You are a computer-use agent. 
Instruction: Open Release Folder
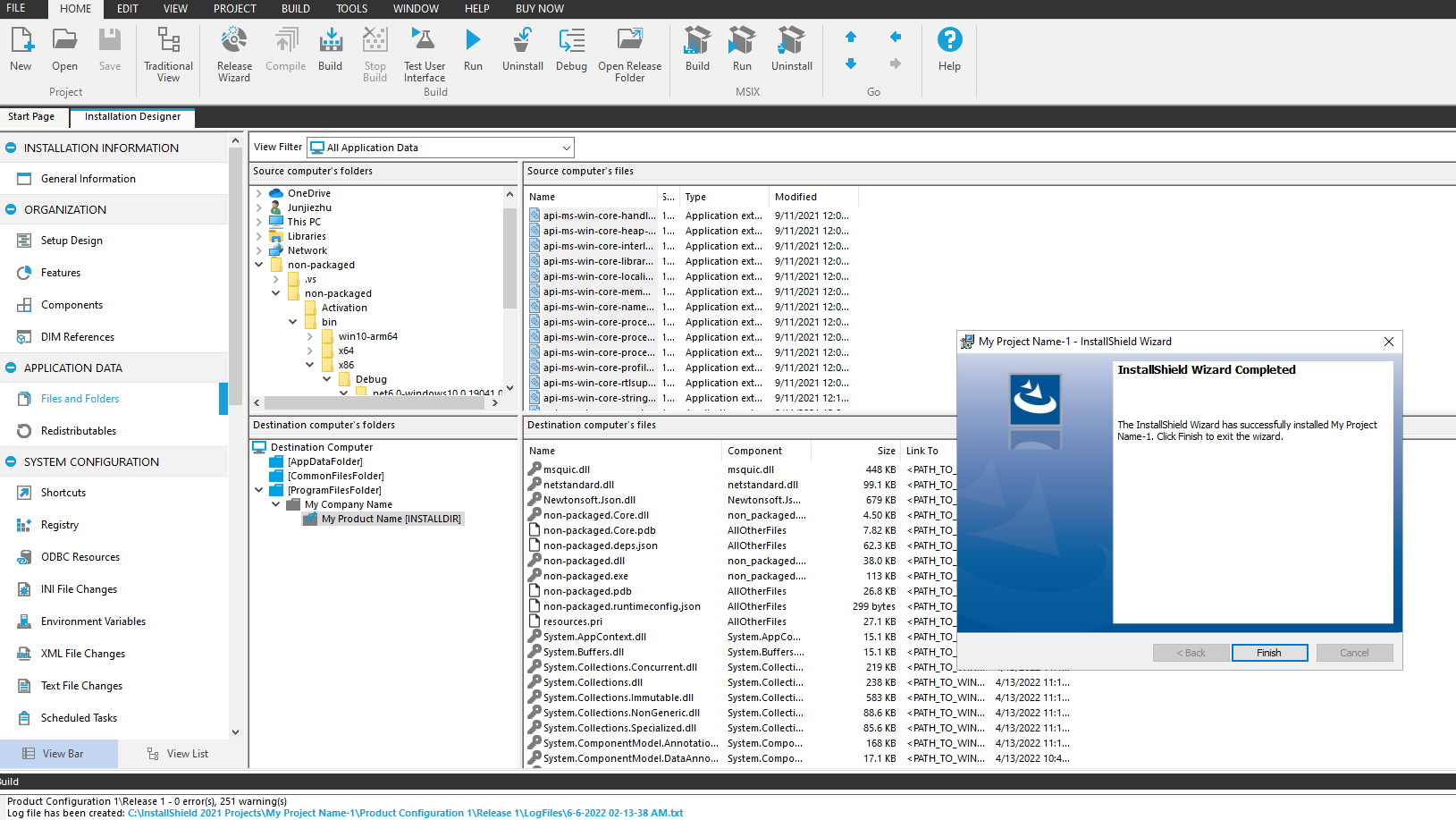point(630,55)
